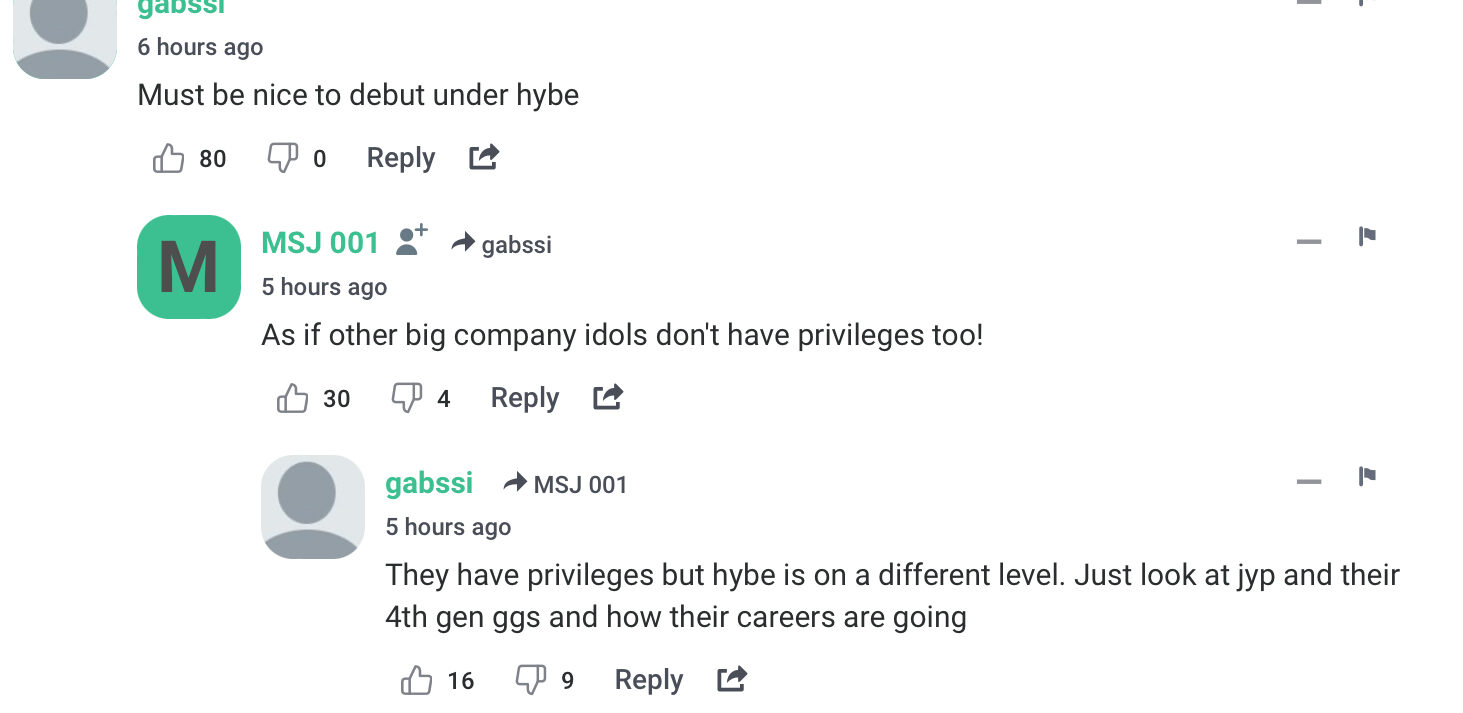Viewport: 1463px width, 713px height.
Task: Like gabssi's reply about jyp 4th gen
Action: pos(417,680)
